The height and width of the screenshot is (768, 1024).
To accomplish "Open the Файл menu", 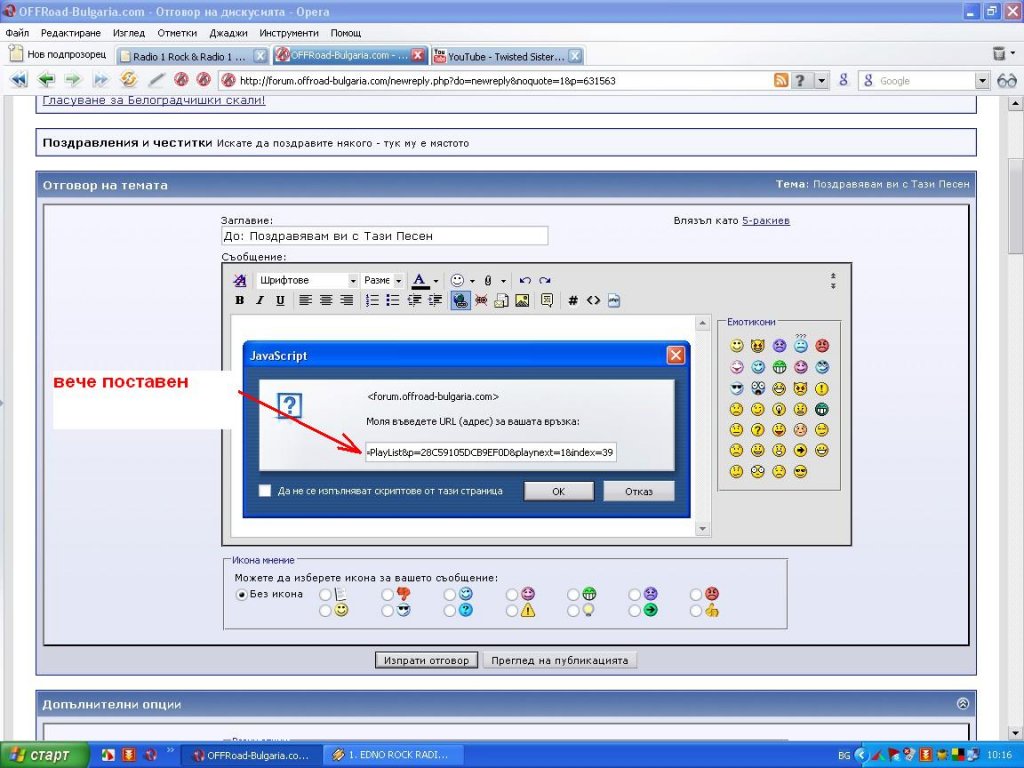I will (x=18, y=33).
